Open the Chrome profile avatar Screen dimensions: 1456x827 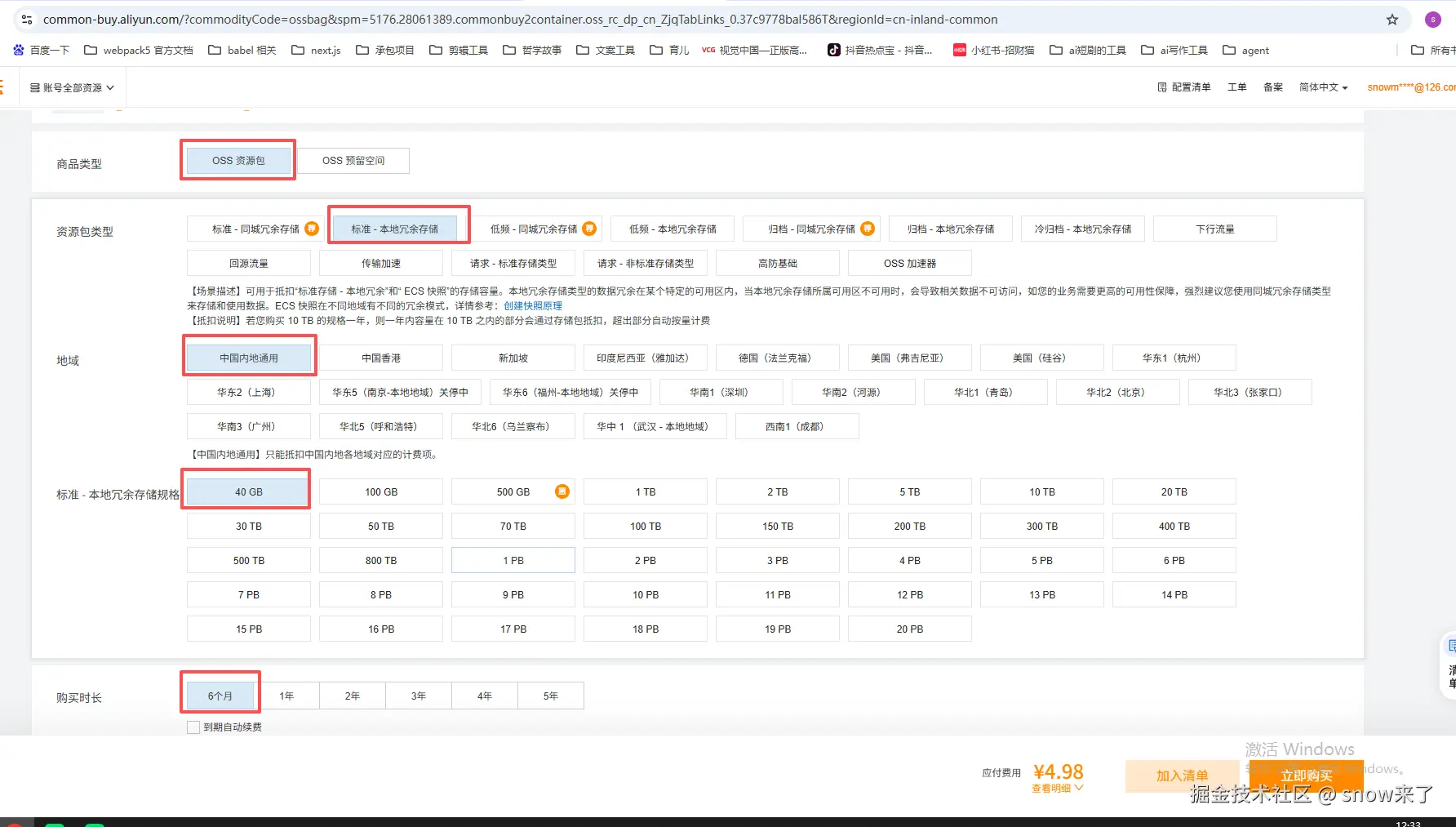click(x=1432, y=20)
